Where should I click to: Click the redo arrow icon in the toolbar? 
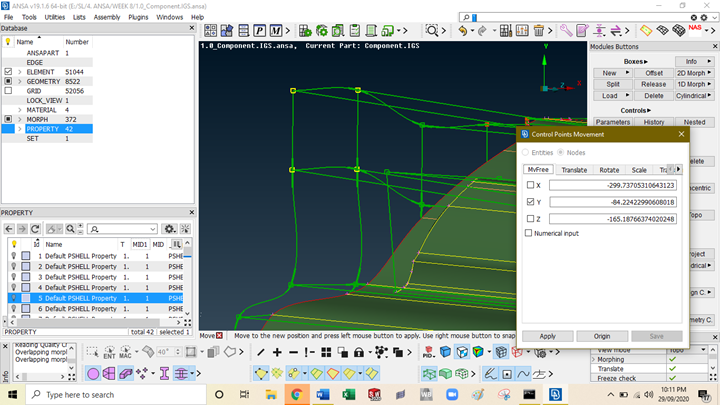click(x=482, y=31)
